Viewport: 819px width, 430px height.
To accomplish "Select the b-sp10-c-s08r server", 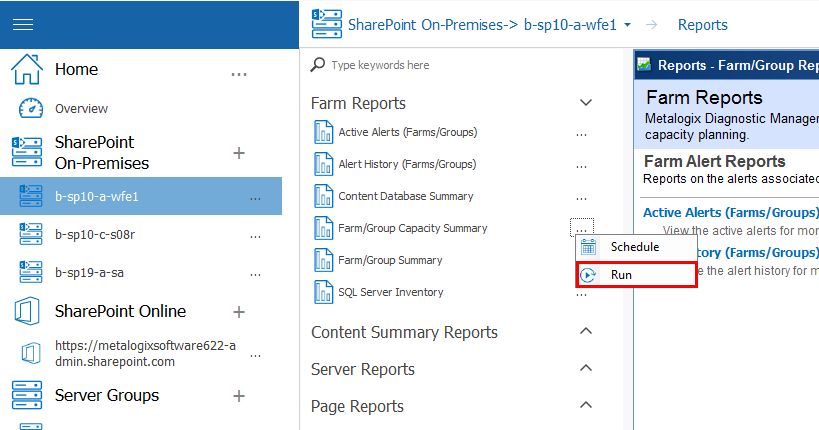I will coord(97,234).
